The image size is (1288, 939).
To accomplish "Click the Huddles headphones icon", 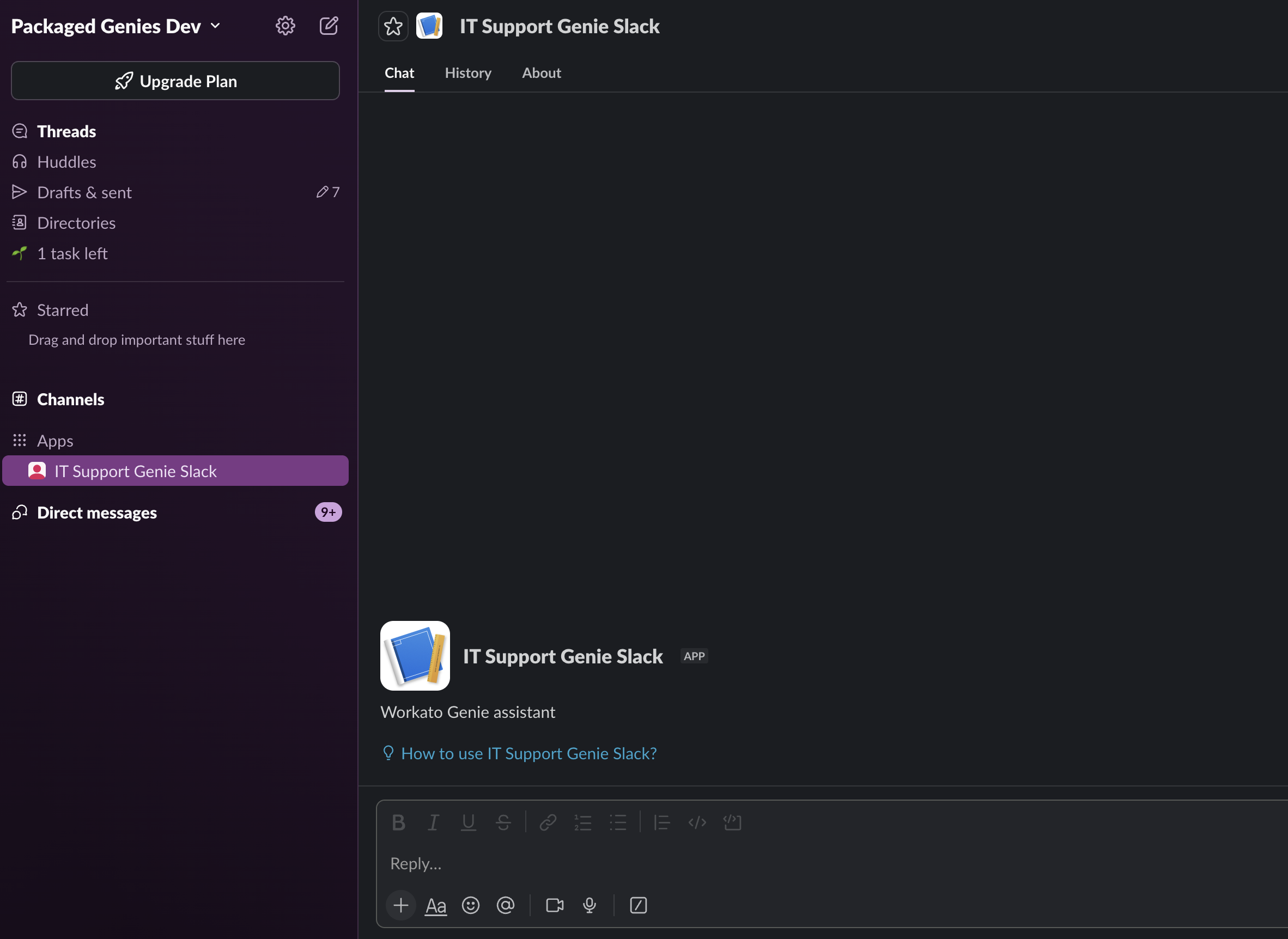I will coord(19,162).
